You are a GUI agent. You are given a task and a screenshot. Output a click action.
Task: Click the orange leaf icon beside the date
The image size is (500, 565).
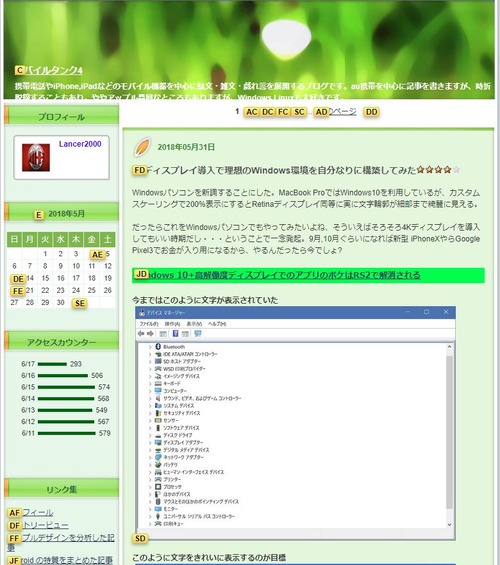pos(142,147)
